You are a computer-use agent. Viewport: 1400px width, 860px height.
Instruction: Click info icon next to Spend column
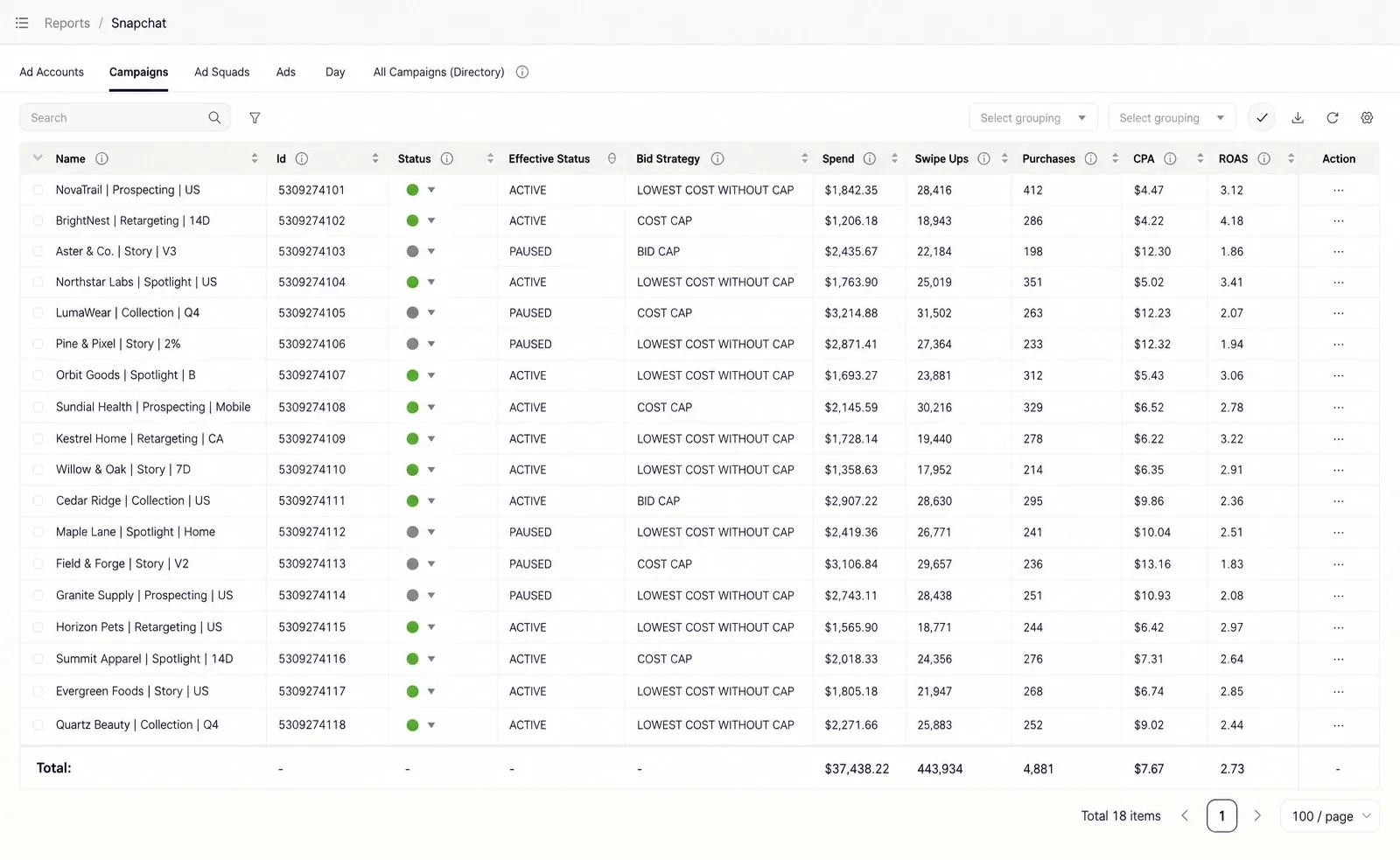870,159
